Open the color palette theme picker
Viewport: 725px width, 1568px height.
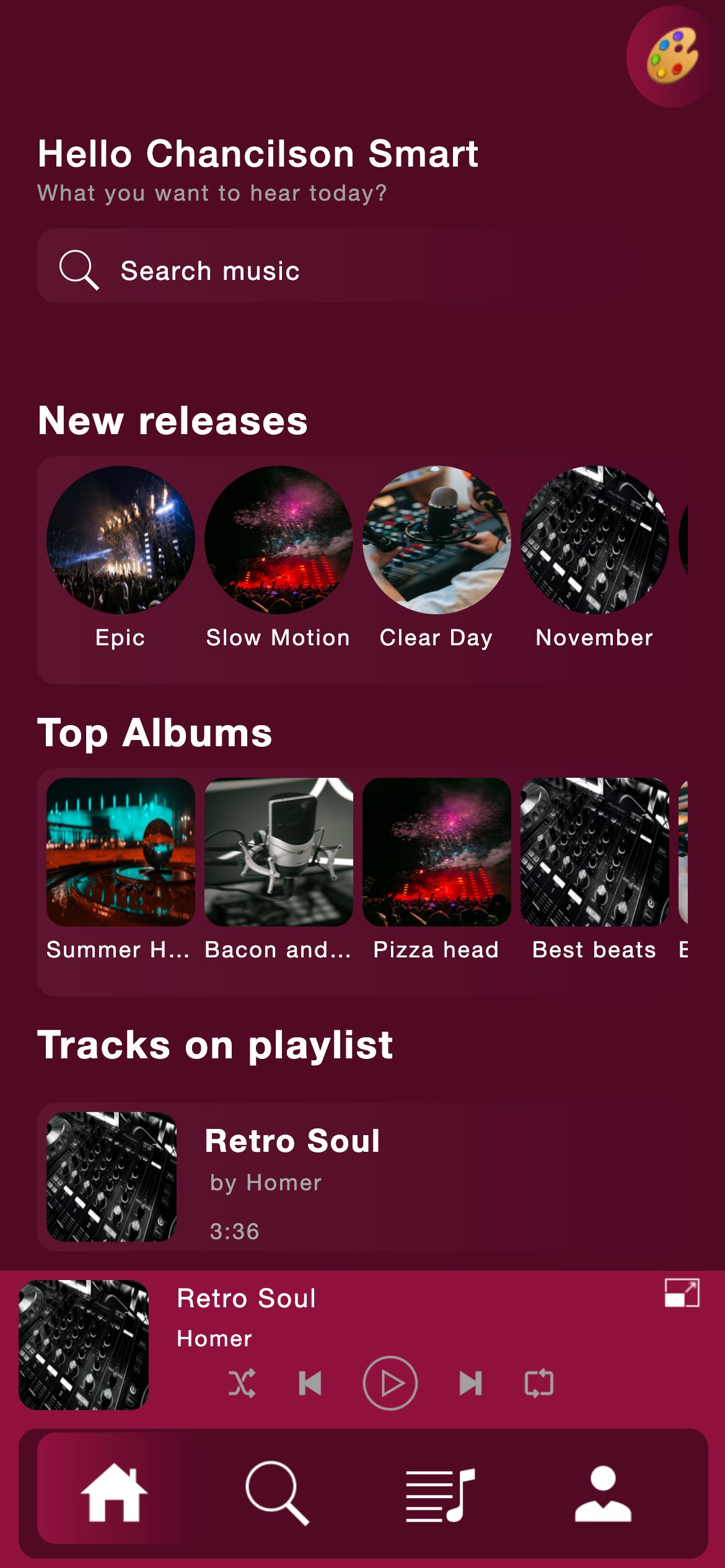click(x=674, y=56)
